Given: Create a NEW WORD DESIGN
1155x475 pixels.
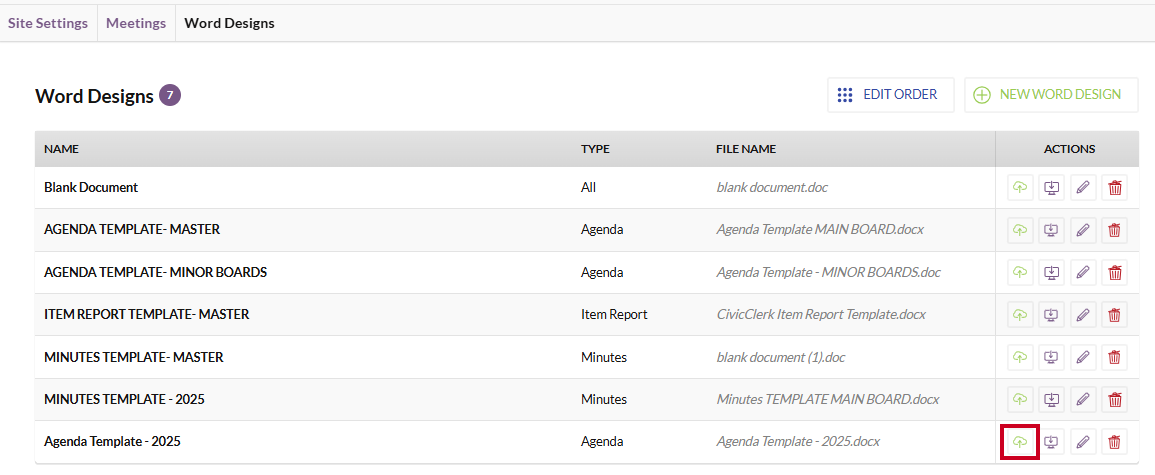Looking at the screenshot, I should (1051, 95).
